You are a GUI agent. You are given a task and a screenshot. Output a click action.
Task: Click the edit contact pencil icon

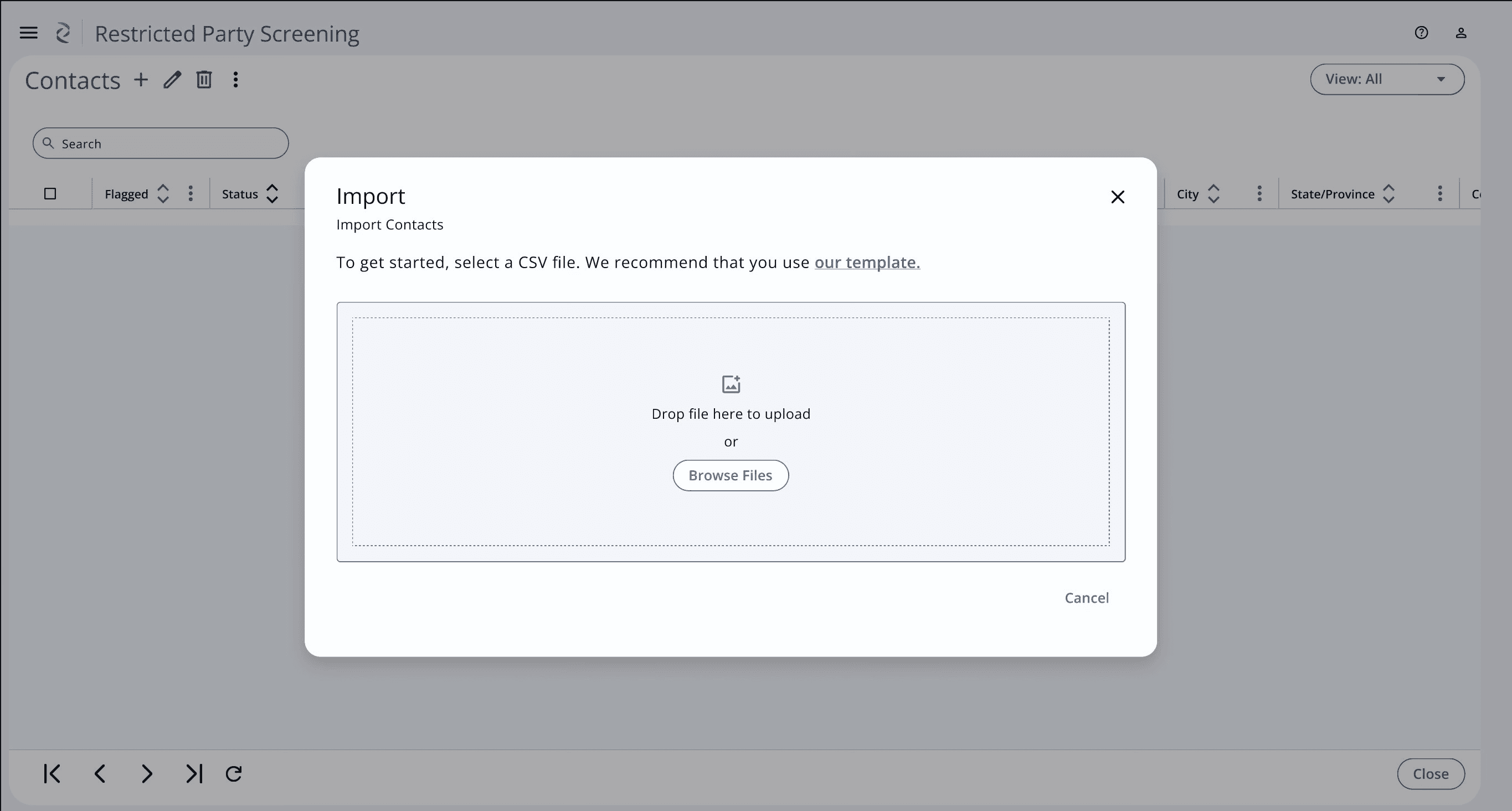click(x=172, y=79)
